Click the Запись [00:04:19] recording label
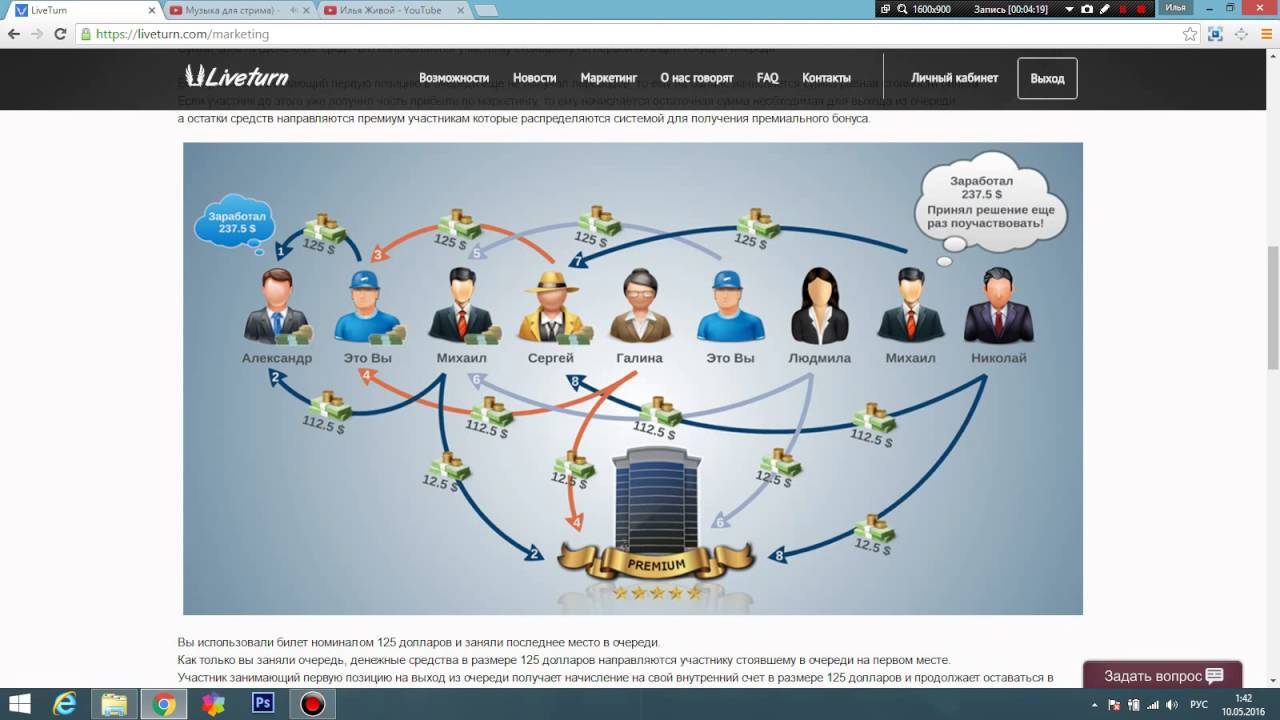 click(1011, 8)
